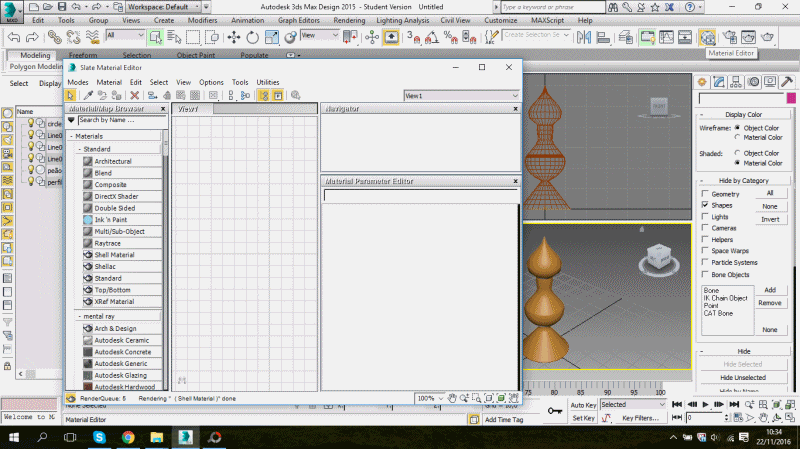The height and width of the screenshot is (449, 800).
Task: Toggle the Angle Snap icon
Action: point(432,37)
